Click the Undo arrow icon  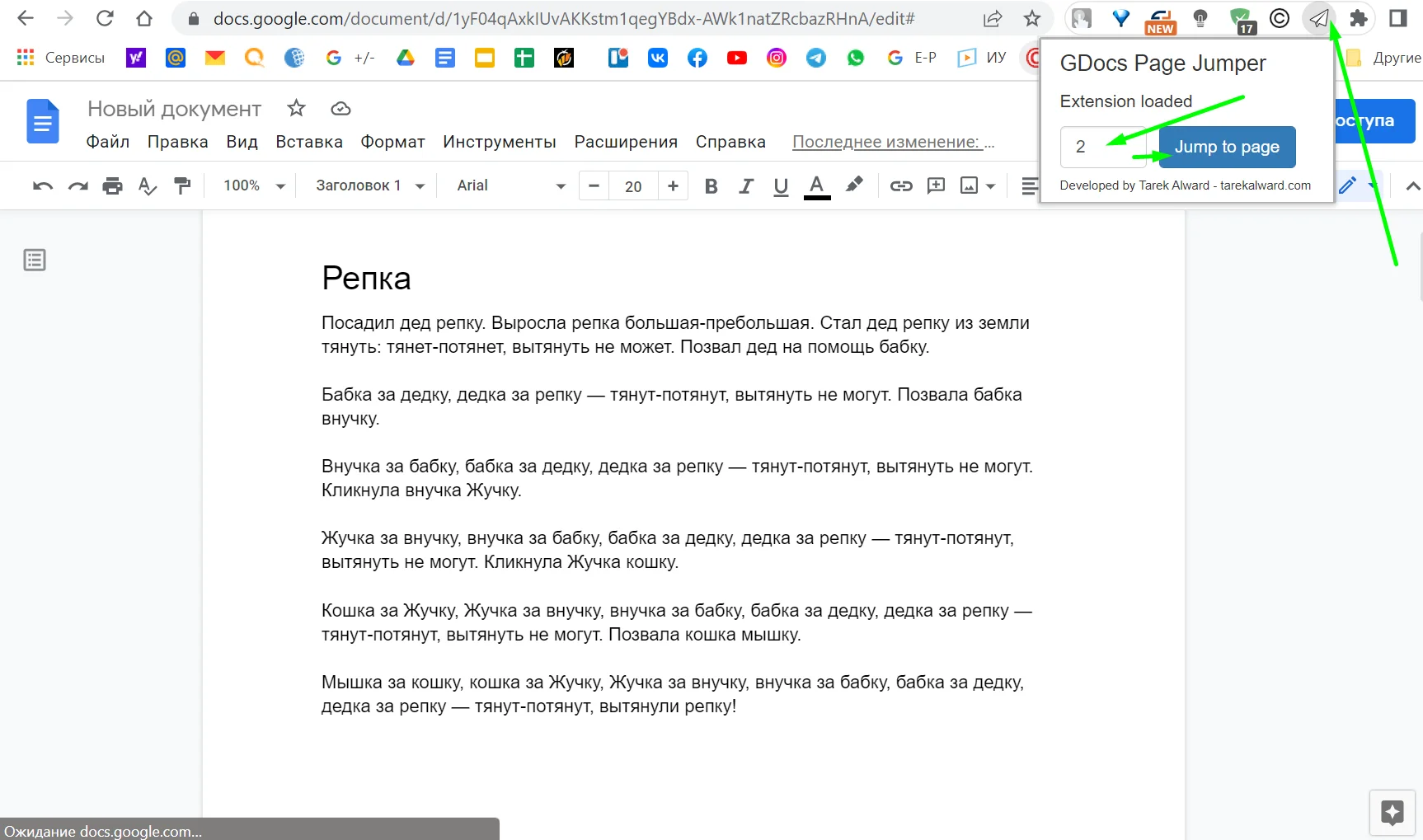43,186
